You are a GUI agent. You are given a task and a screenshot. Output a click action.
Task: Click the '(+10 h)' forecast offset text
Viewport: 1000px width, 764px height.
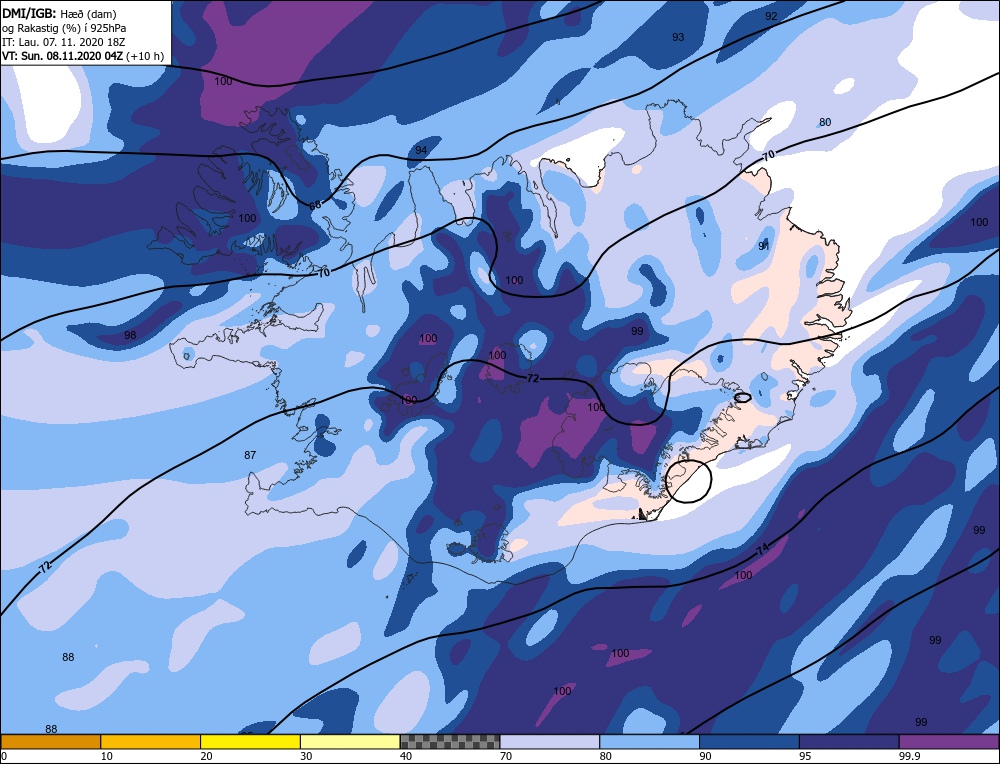pyautogui.click(x=145, y=56)
